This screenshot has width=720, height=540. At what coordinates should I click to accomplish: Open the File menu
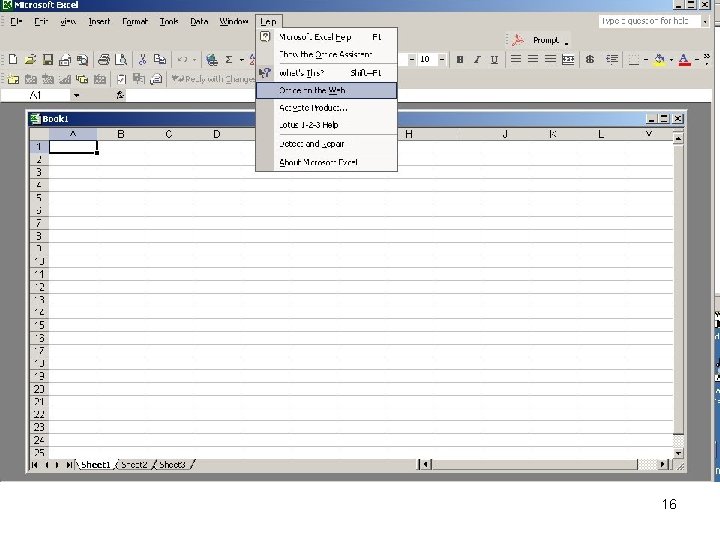tap(16, 21)
